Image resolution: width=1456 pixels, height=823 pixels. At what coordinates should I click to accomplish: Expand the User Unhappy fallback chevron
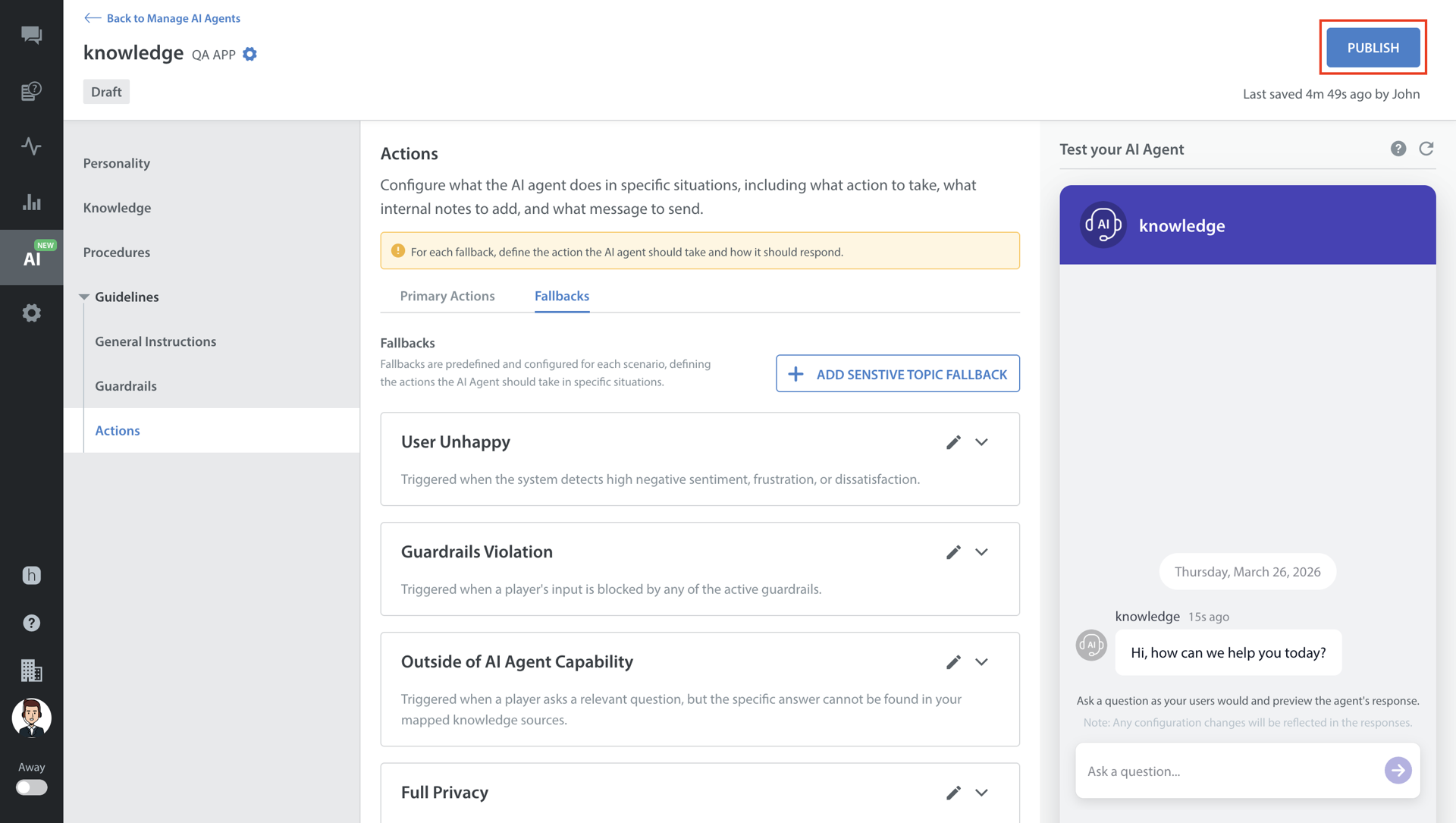pos(981,442)
